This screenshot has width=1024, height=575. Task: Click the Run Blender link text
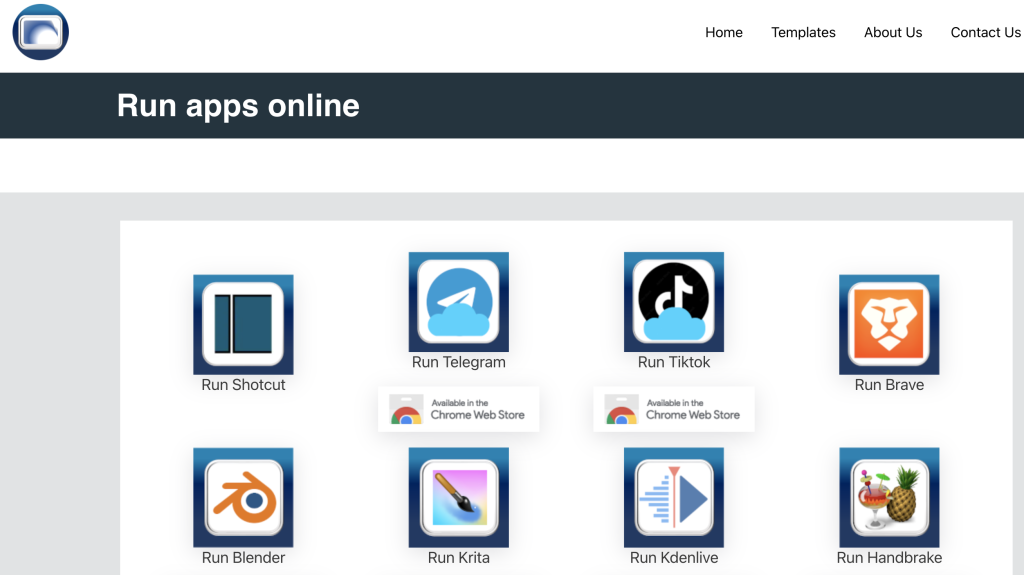[x=243, y=557]
